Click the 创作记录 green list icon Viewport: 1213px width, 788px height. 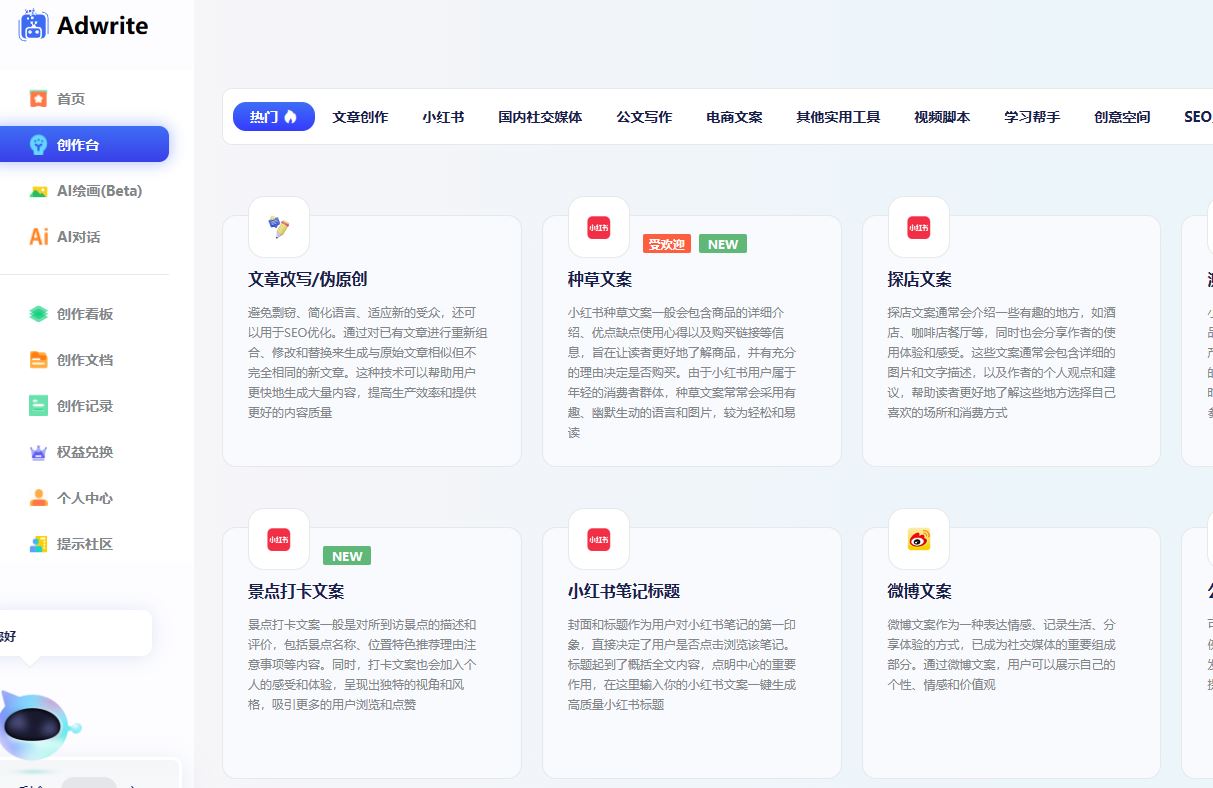[38, 406]
